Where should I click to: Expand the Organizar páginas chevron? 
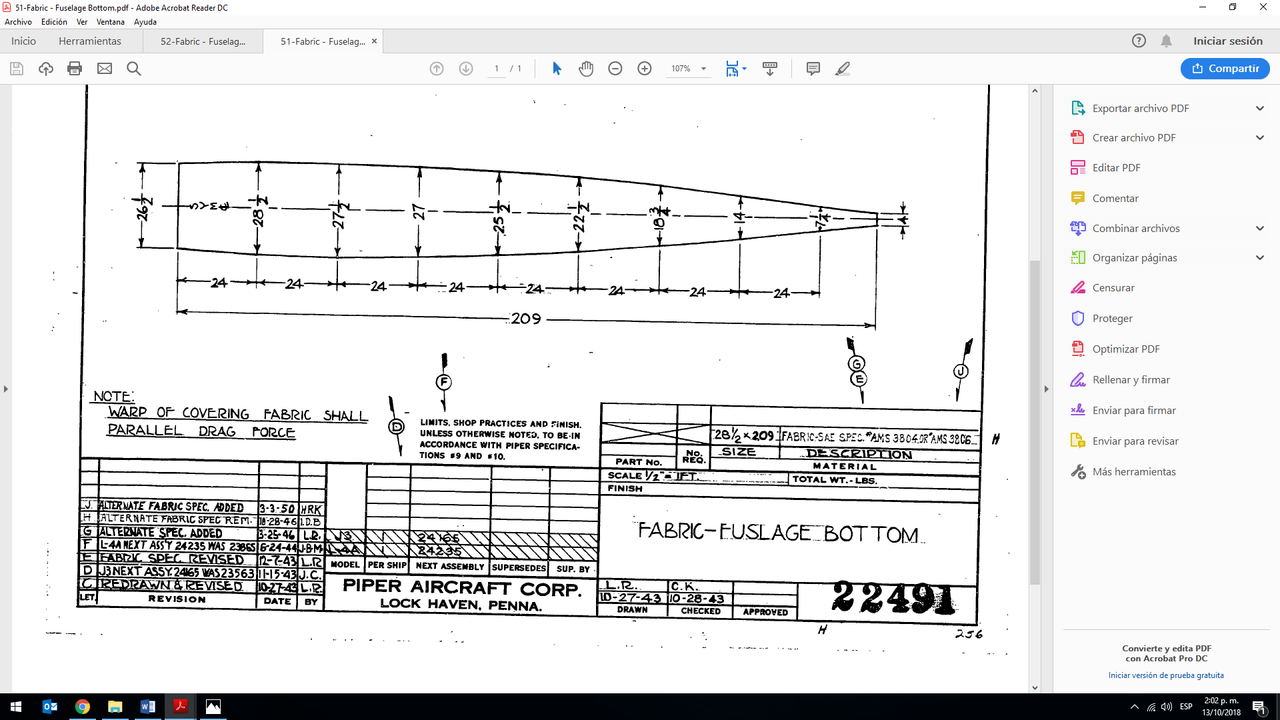(x=1260, y=257)
